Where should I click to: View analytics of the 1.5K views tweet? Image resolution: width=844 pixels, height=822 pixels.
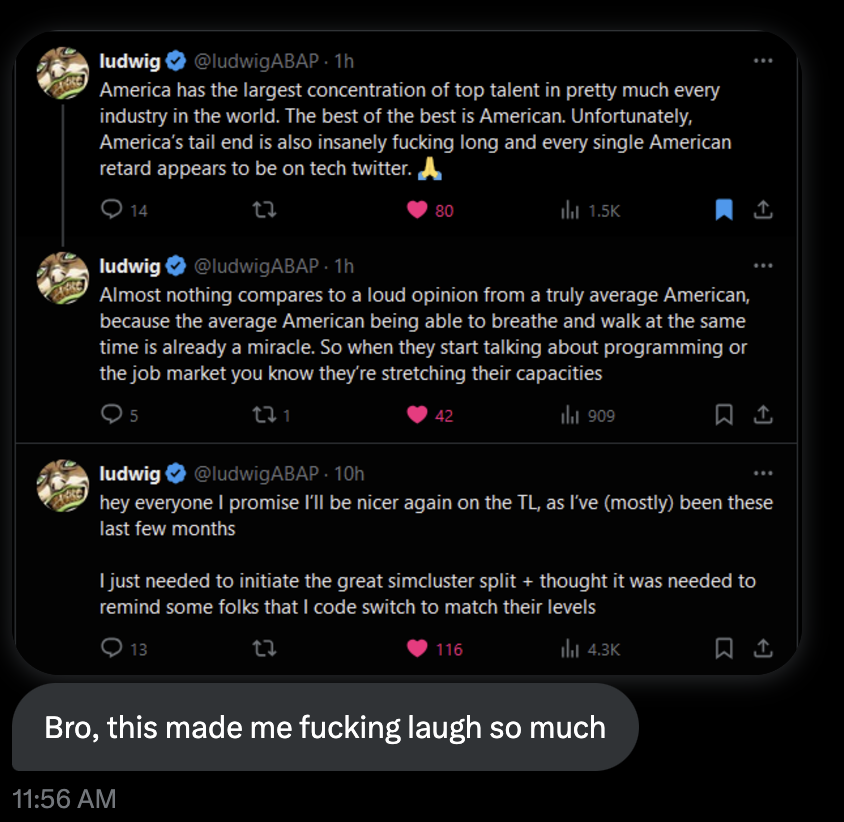coord(570,210)
